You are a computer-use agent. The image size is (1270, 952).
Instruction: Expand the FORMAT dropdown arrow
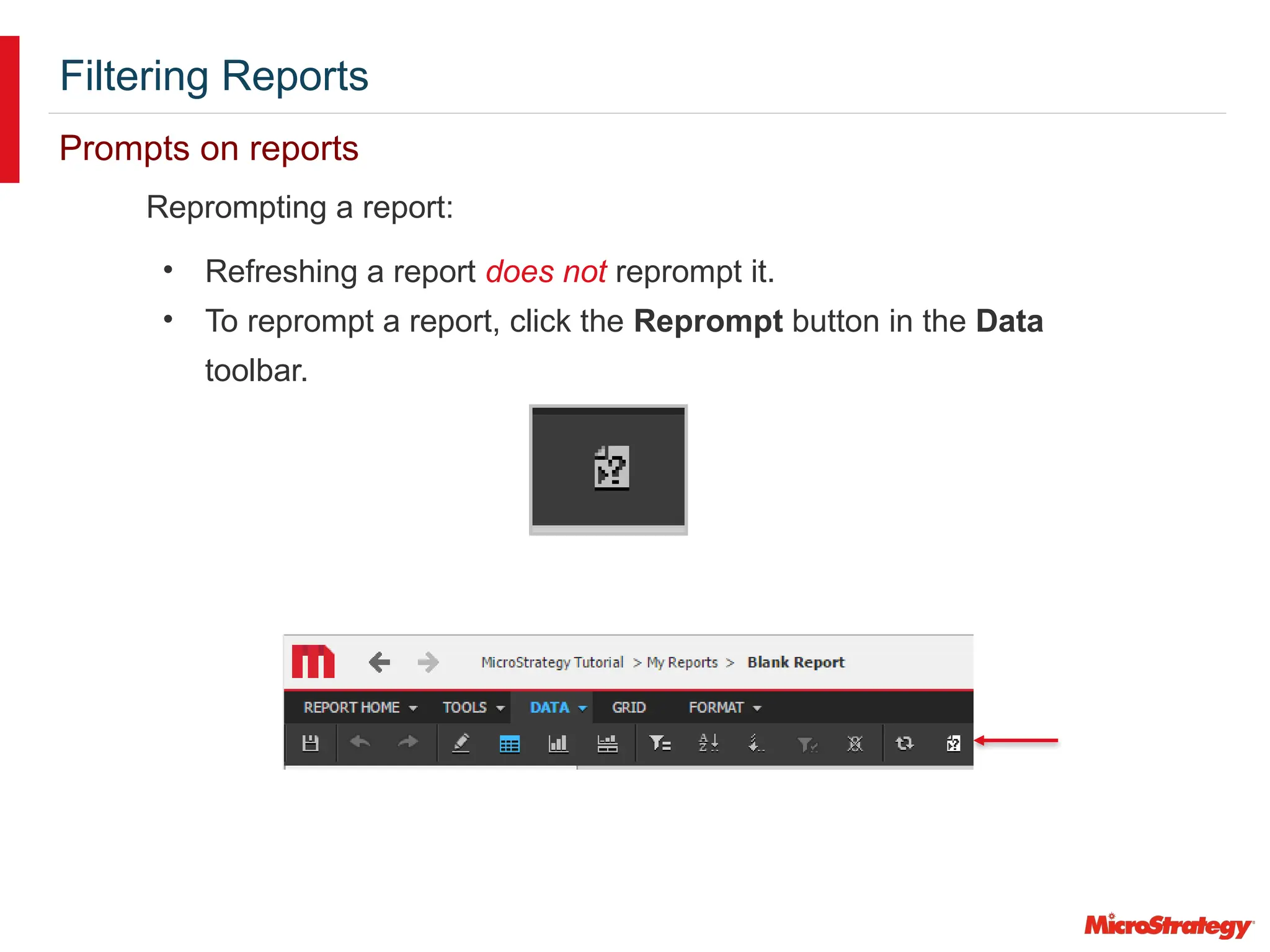tap(757, 708)
